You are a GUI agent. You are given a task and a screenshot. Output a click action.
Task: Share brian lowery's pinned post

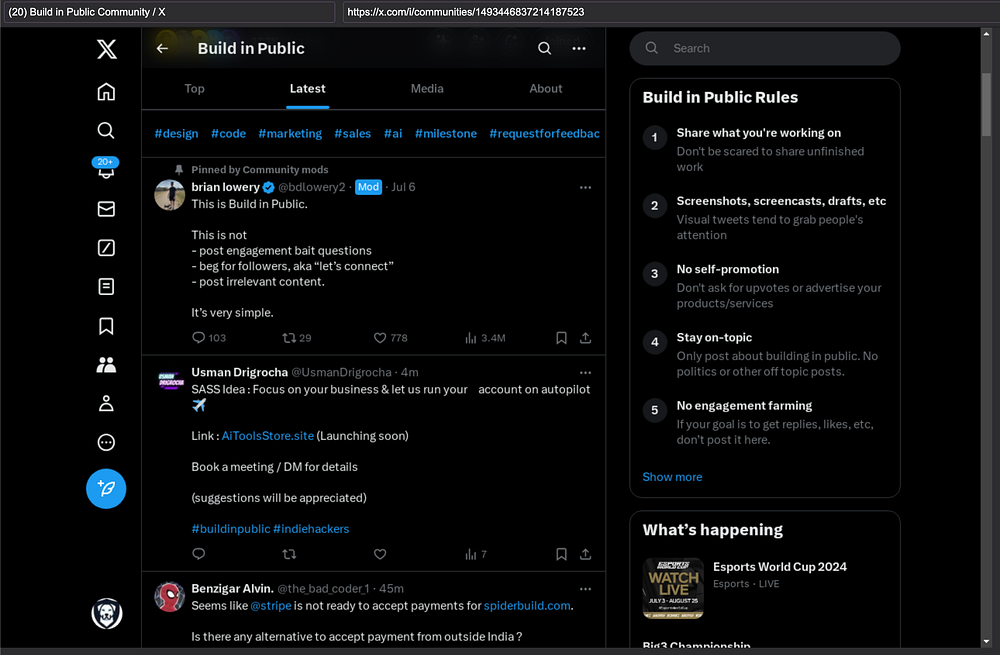tap(585, 338)
